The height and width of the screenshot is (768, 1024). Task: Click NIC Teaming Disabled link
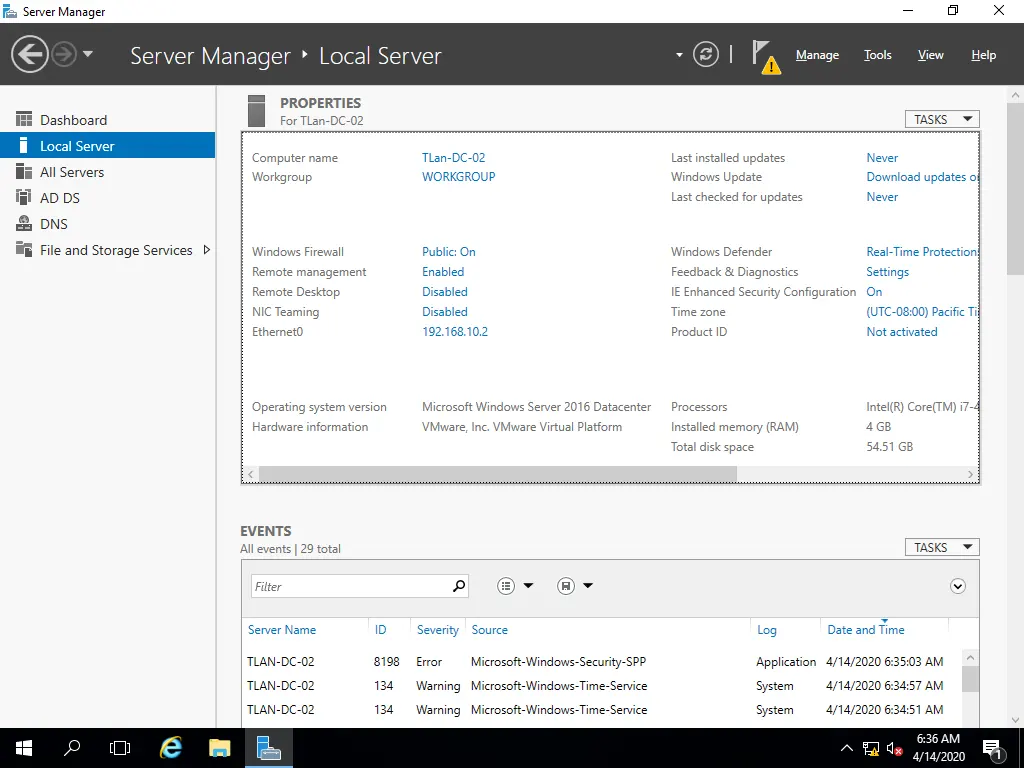445,312
